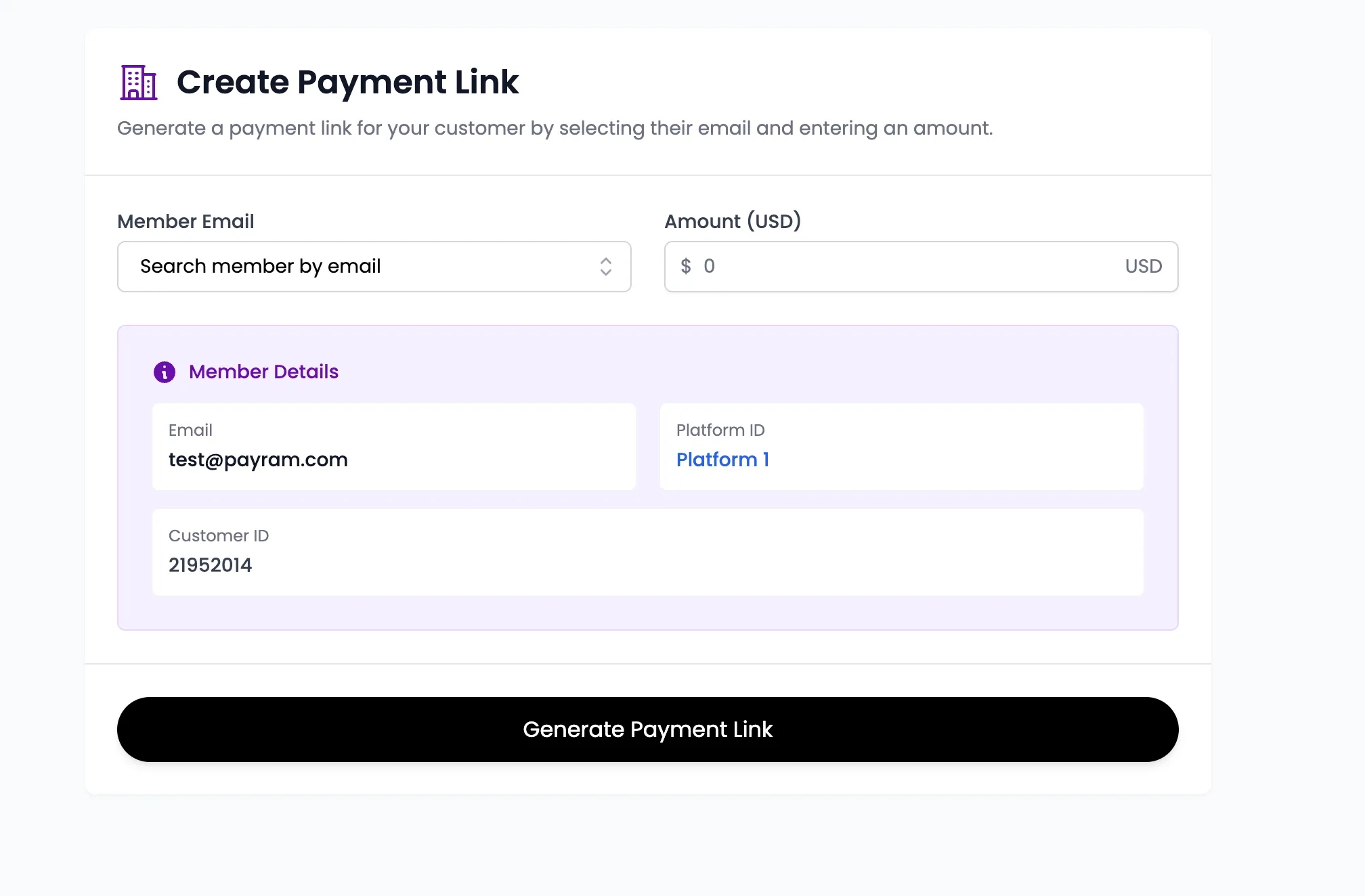1365x896 pixels.
Task: Open the Member Email search dropdown
Action: (x=374, y=267)
